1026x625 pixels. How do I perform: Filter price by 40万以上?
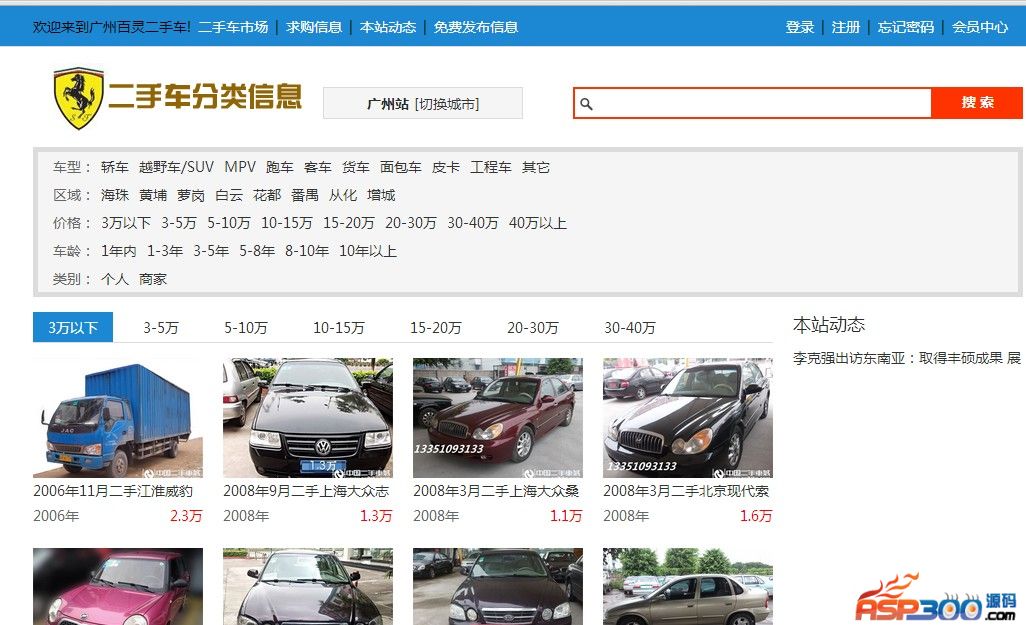click(x=537, y=223)
